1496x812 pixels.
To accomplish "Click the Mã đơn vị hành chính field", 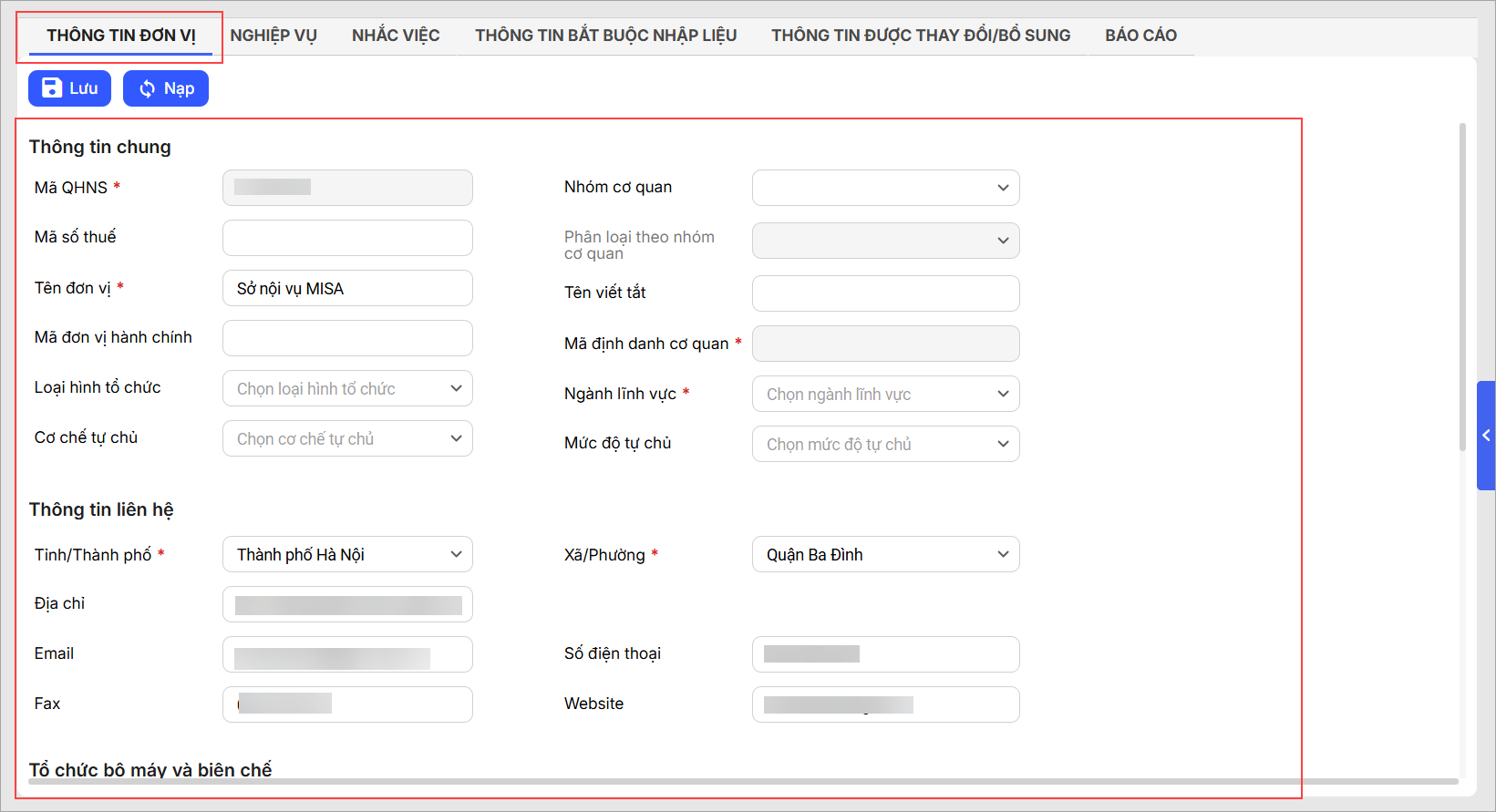I will pyautogui.click(x=347, y=338).
